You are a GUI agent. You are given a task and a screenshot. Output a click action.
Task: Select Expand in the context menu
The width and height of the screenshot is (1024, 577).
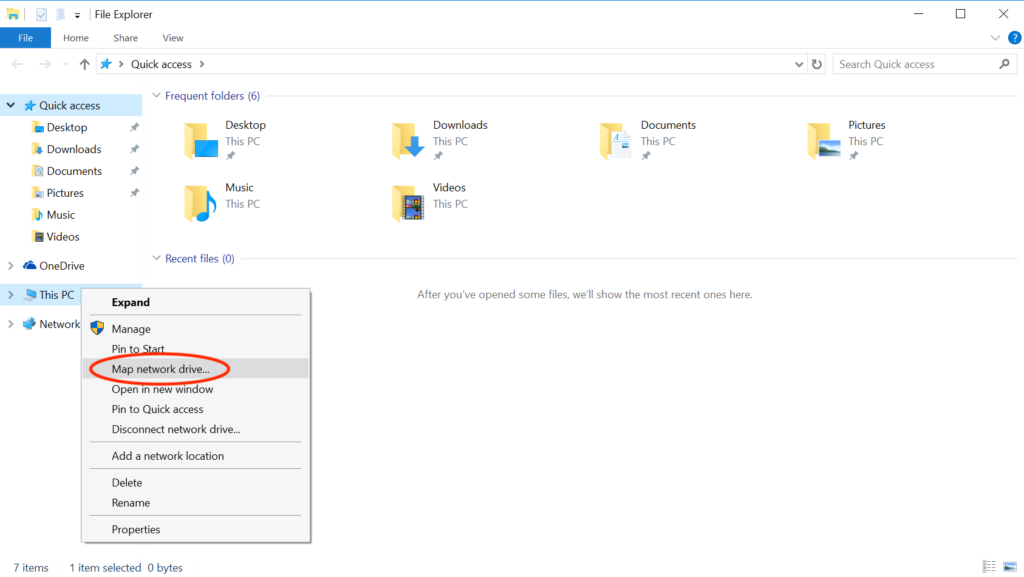coord(196,302)
